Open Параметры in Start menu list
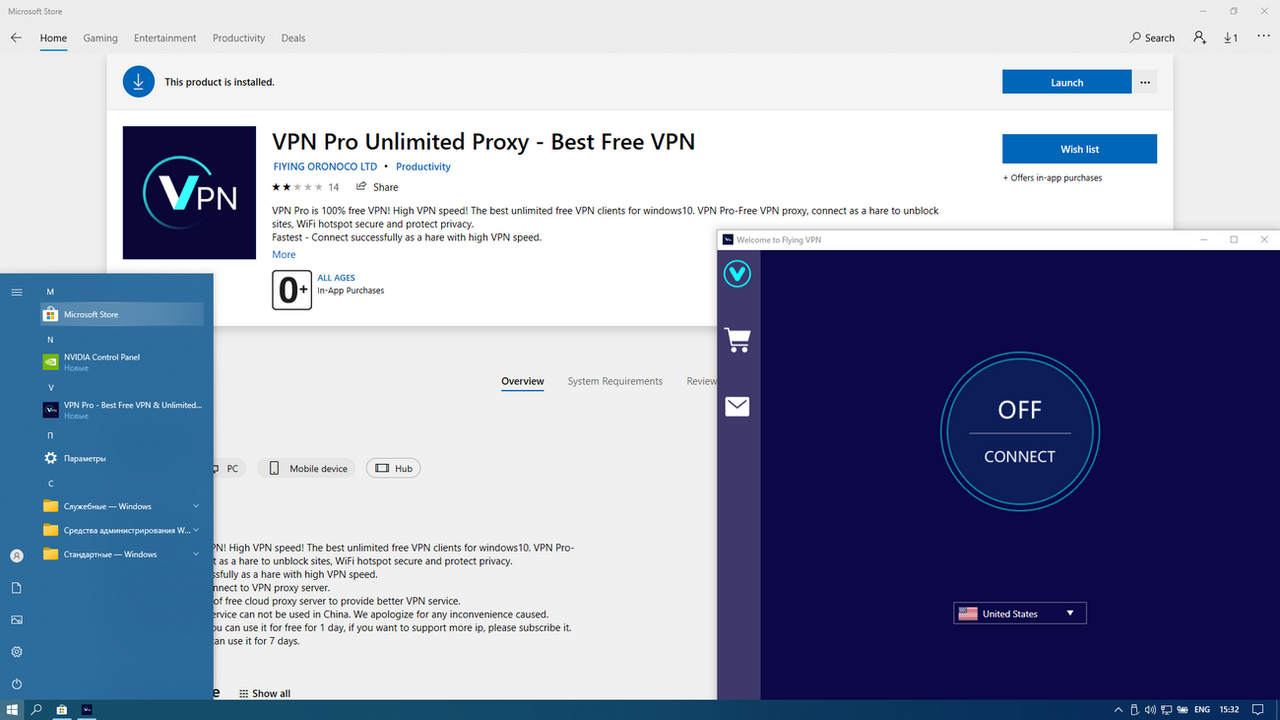1280x720 pixels. (122, 458)
